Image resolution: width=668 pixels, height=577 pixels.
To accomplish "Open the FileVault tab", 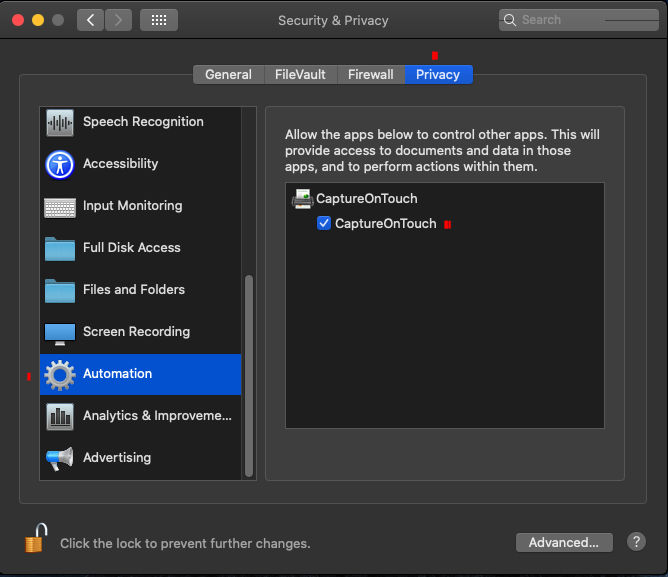I will click(300, 74).
